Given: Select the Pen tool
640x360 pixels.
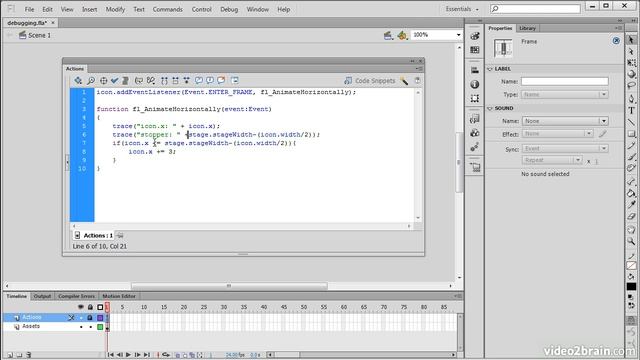Looking at the screenshot, I should pyautogui.click(x=631, y=99).
